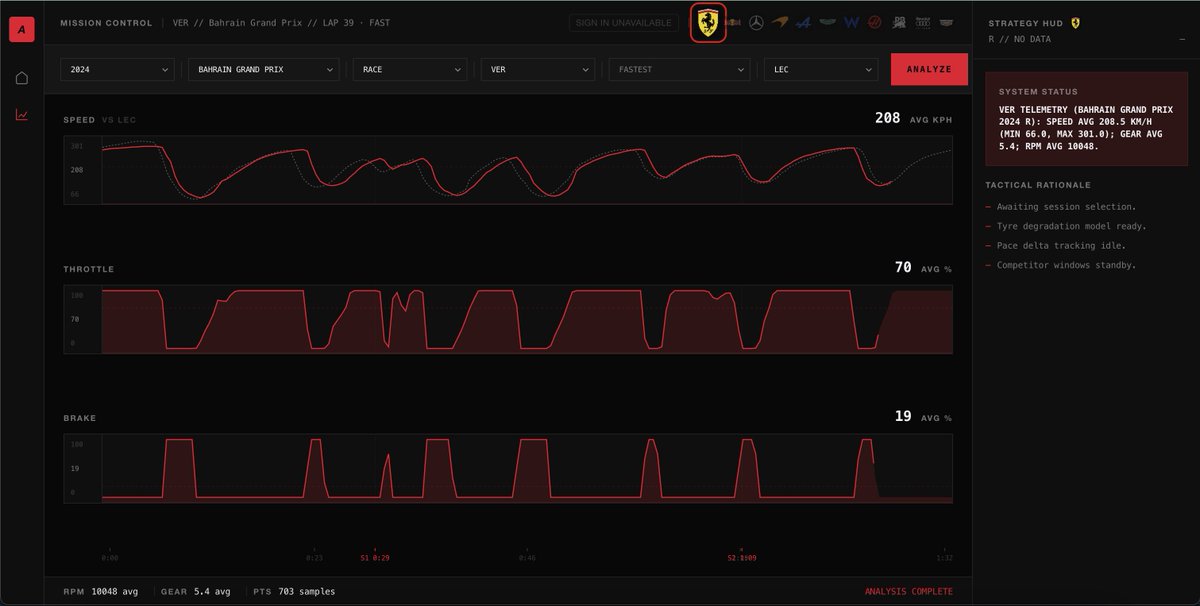Open the Fastest lap dropdown

[680, 69]
